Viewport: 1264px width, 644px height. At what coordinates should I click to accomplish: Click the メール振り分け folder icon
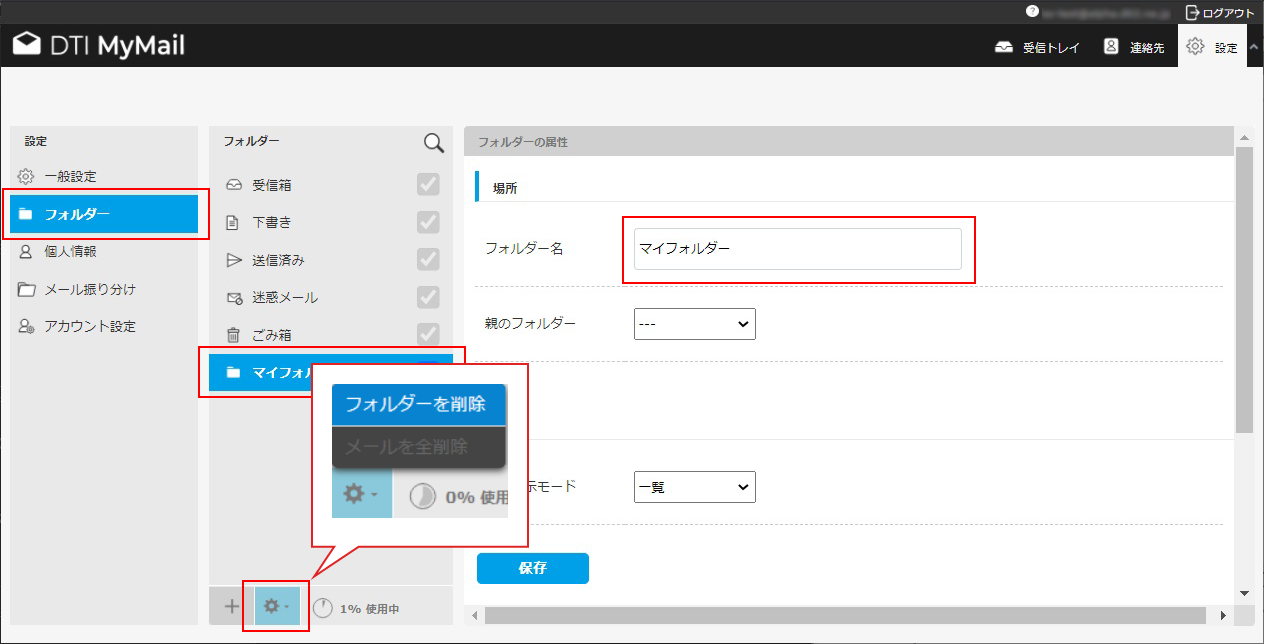coord(27,289)
